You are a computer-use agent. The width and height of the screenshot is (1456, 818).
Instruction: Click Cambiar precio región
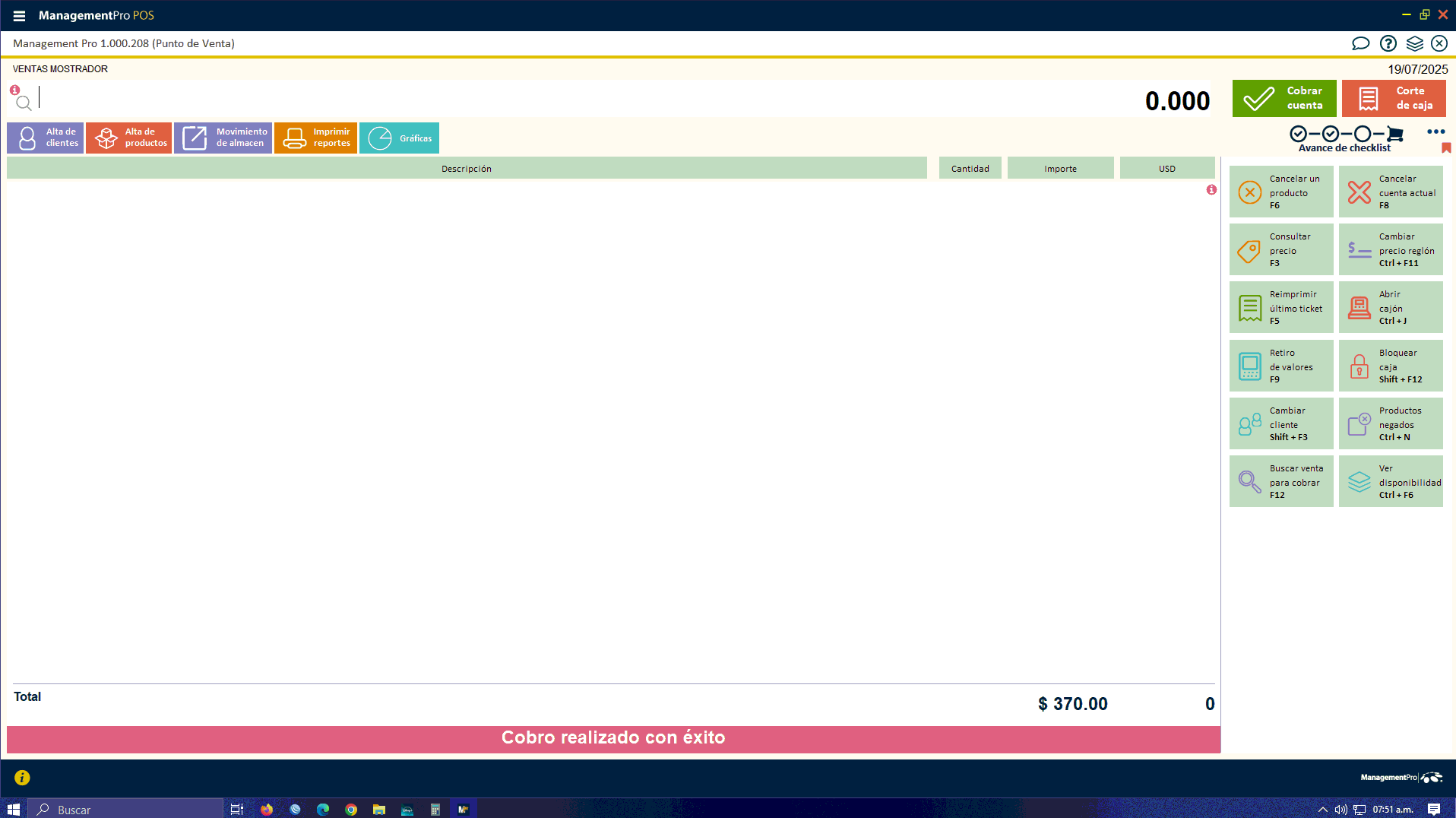(x=1391, y=249)
